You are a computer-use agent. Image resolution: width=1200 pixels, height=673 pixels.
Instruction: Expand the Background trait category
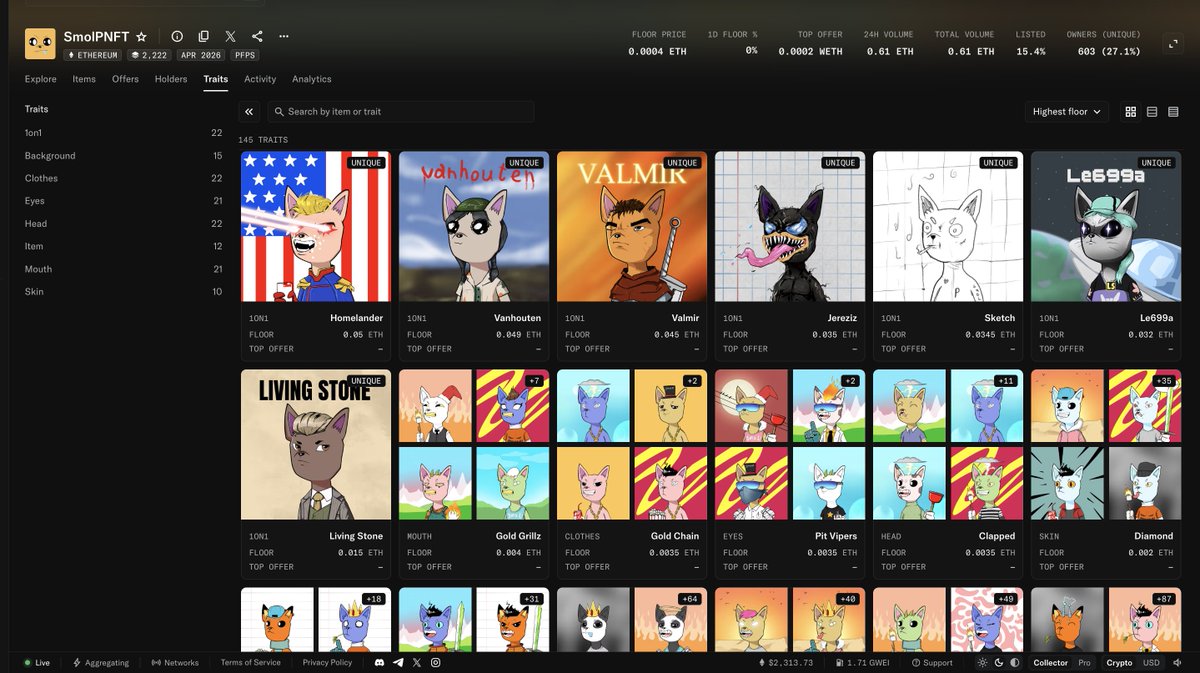(123, 156)
